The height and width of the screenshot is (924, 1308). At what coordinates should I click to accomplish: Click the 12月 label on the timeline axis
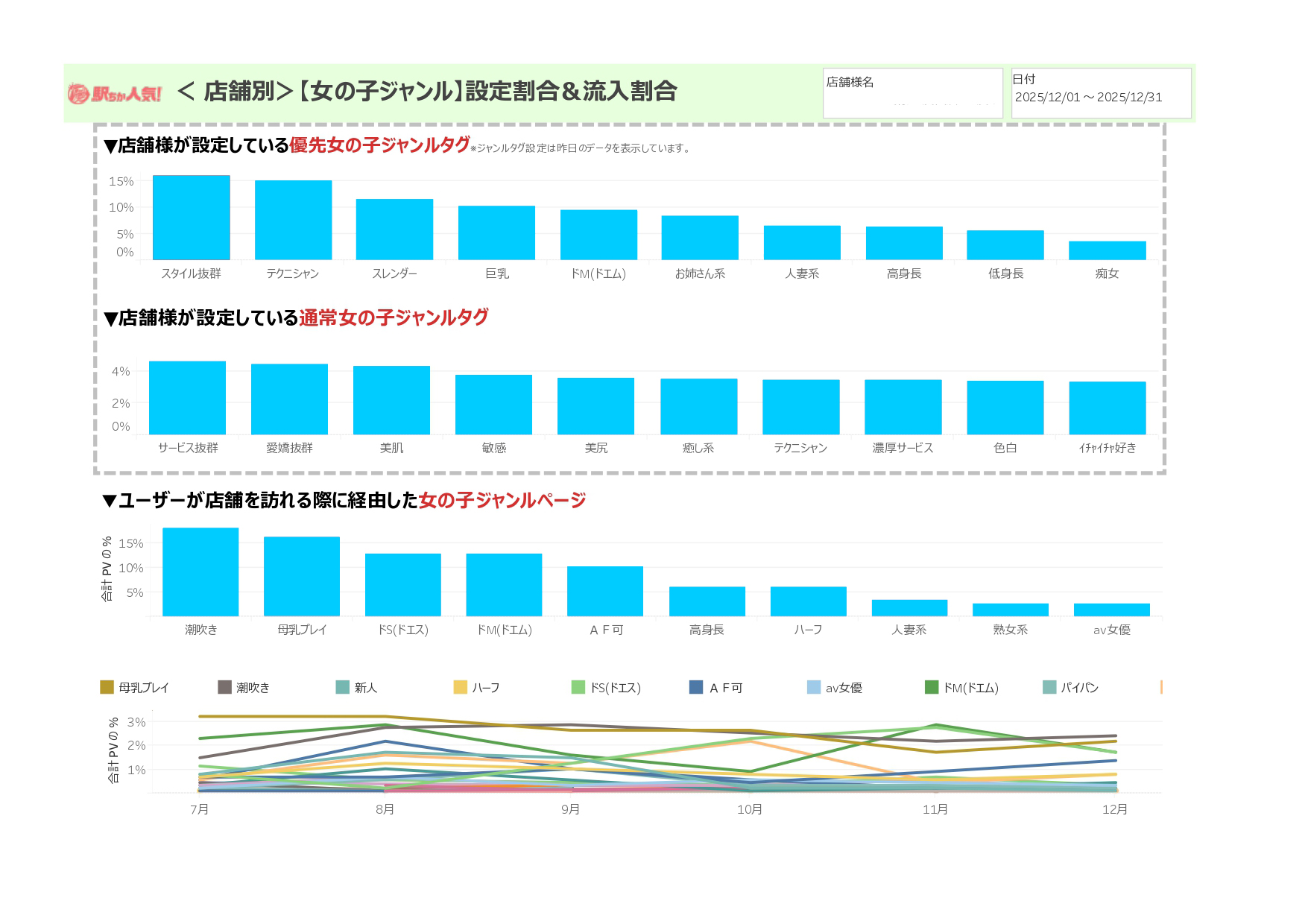point(1115,809)
